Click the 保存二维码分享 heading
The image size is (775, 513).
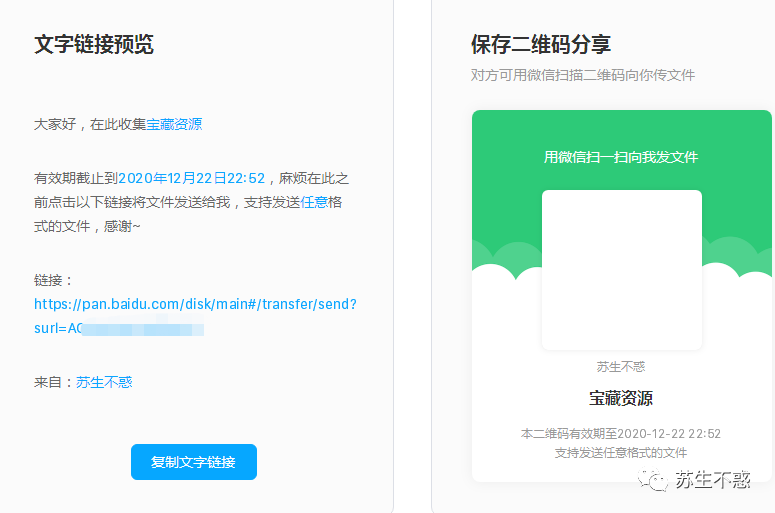coord(541,44)
